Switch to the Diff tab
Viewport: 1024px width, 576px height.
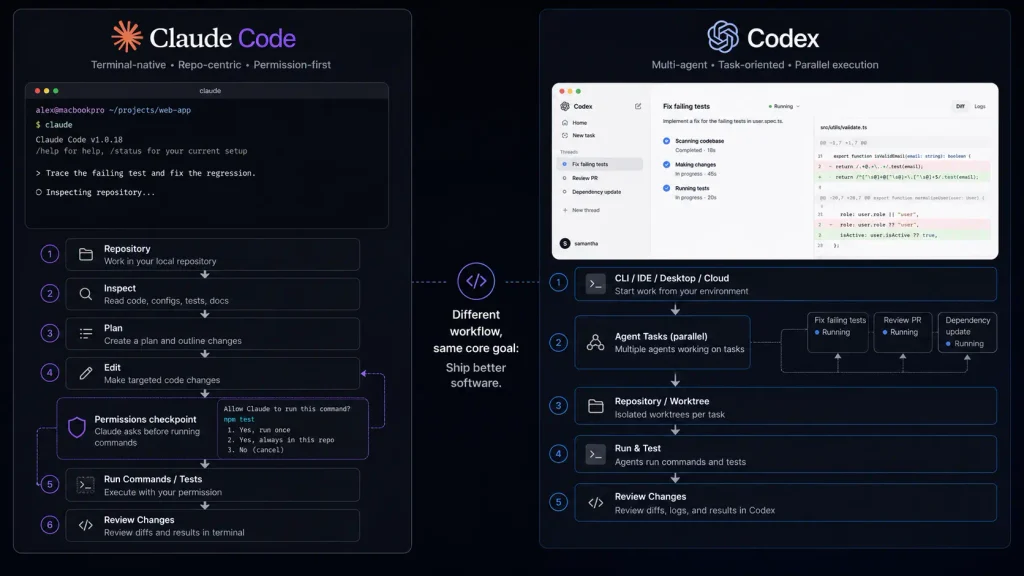tap(960, 106)
